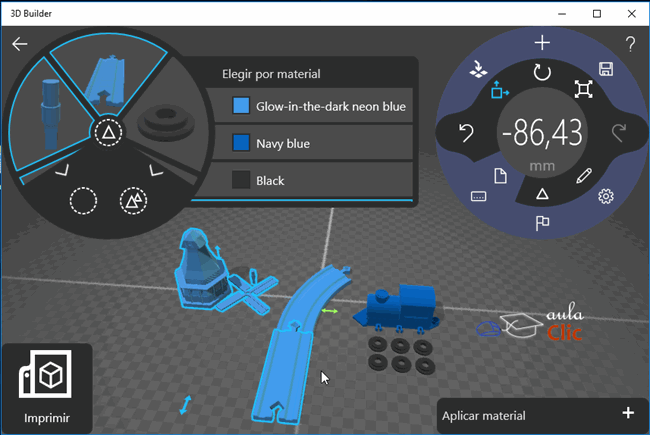The height and width of the screenshot is (435, 650).
Task: Click the dashed circle with two triangles icon
Action: [133, 201]
